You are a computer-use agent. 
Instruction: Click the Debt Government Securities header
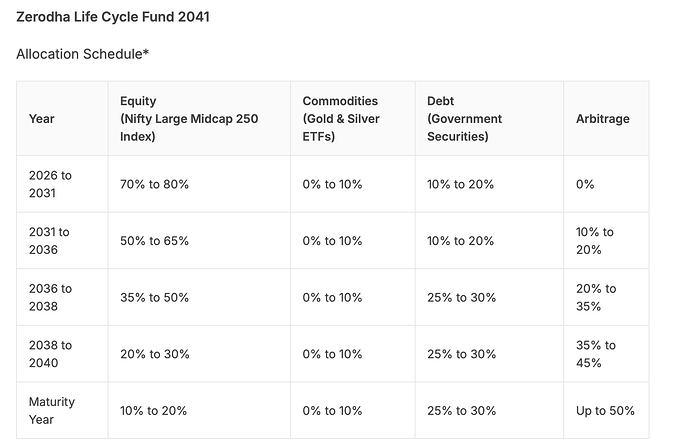(465, 119)
